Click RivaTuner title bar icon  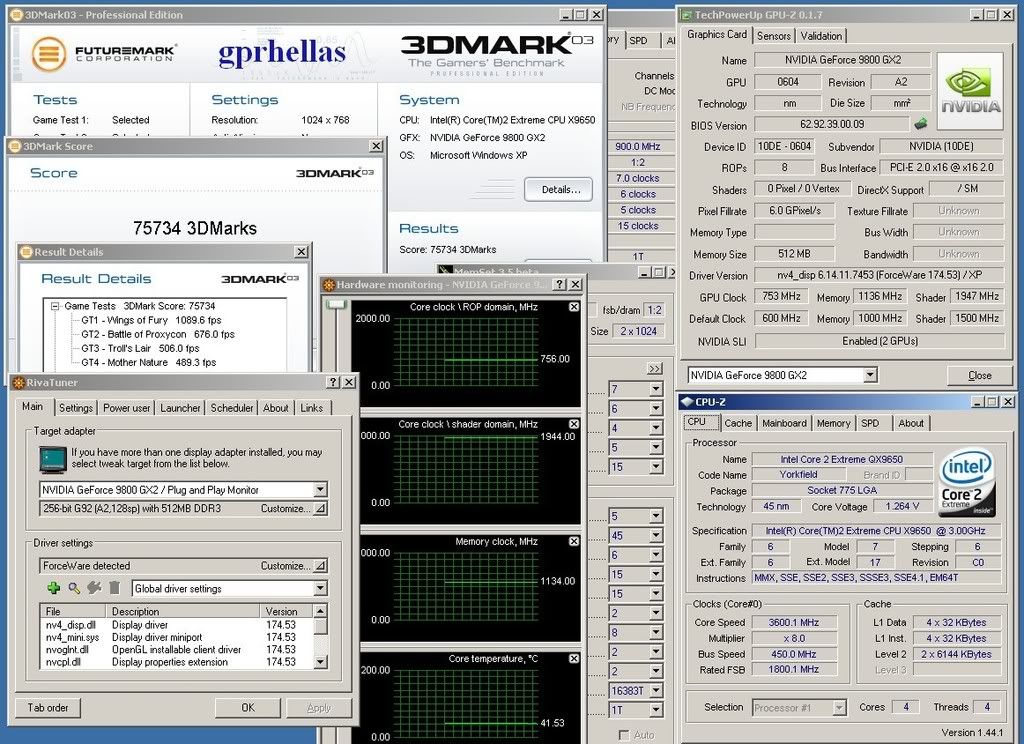point(18,382)
